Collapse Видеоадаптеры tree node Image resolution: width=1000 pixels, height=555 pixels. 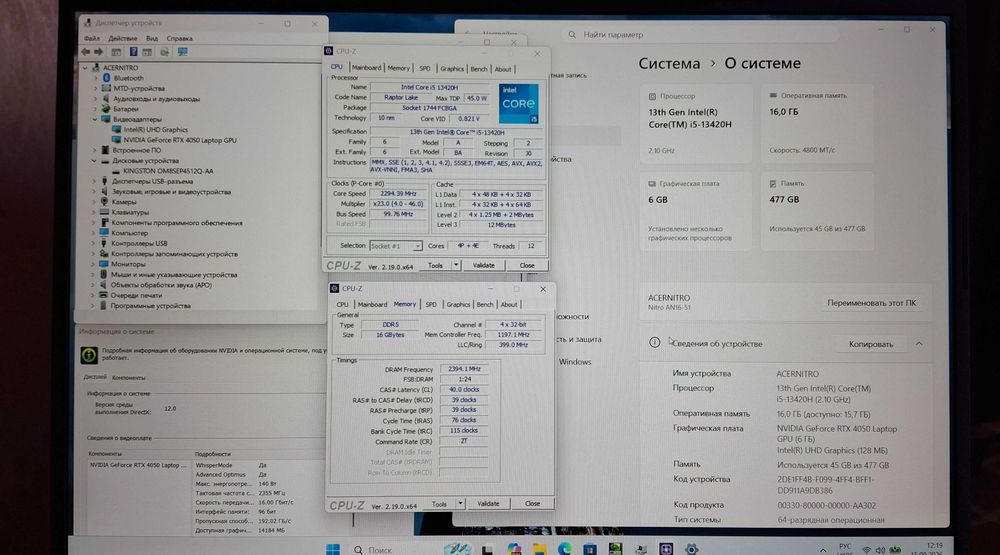click(x=95, y=119)
